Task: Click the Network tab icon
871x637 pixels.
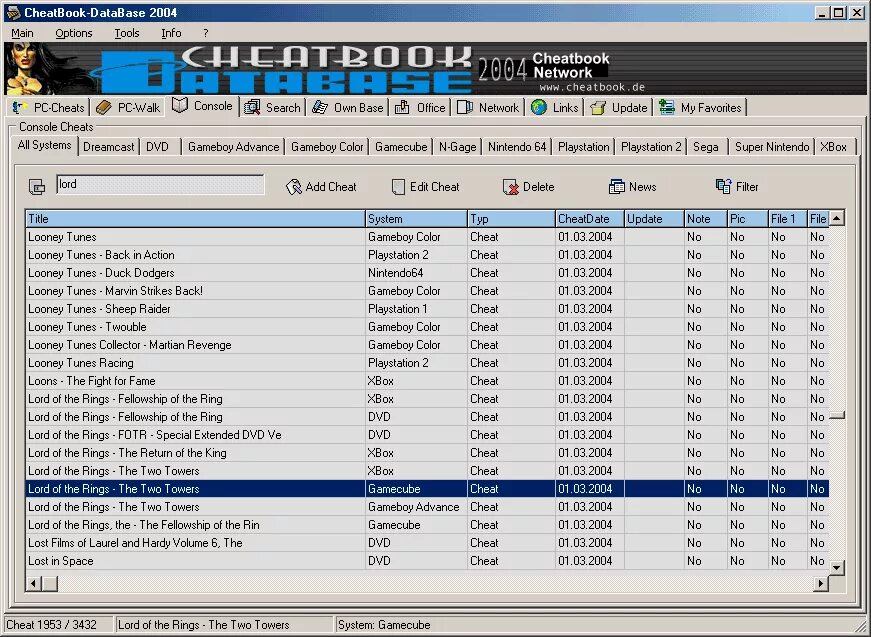Action: click(465, 107)
